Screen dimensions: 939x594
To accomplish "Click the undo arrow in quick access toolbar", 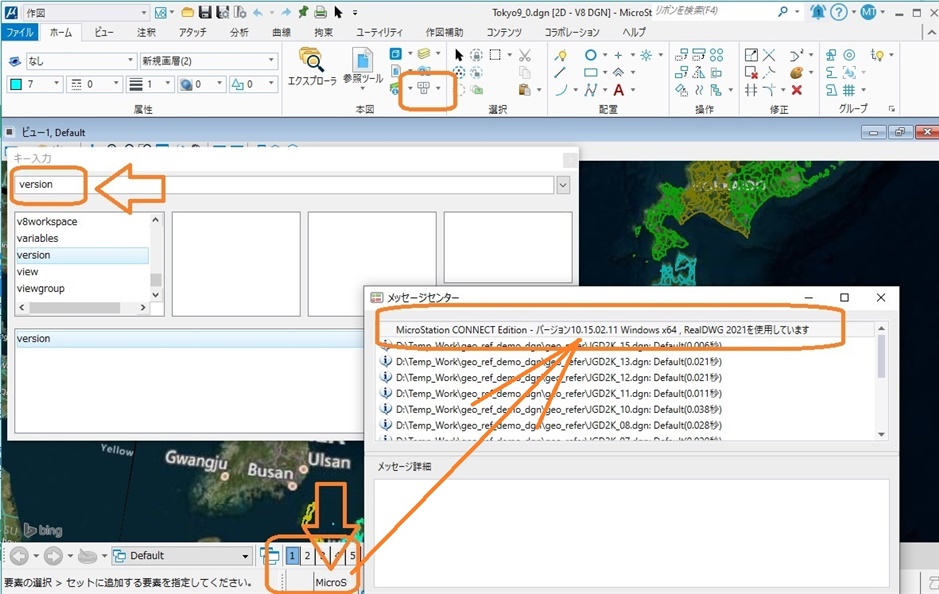I will (x=258, y=12).
